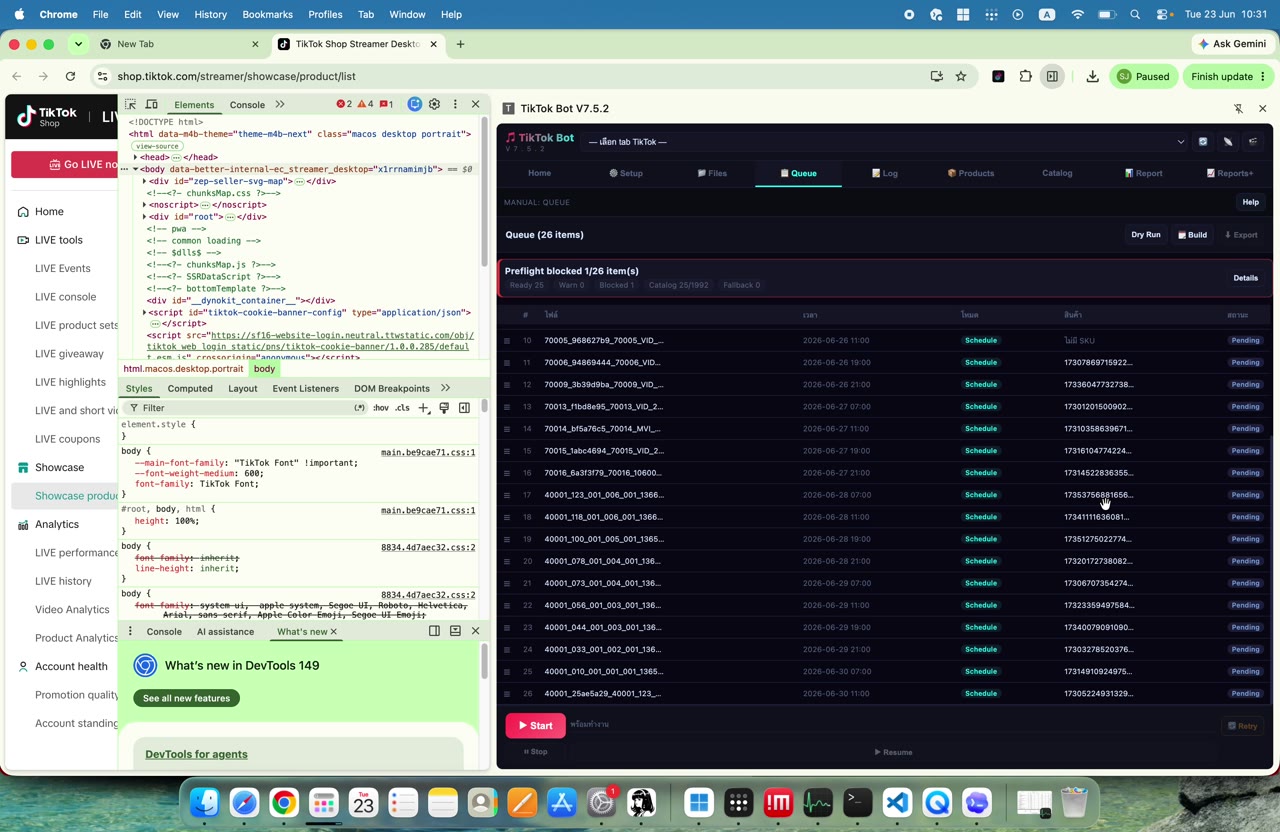
Task: Click the new style rule plus icon
Action: pyautogui.click(x=424, y=408)
